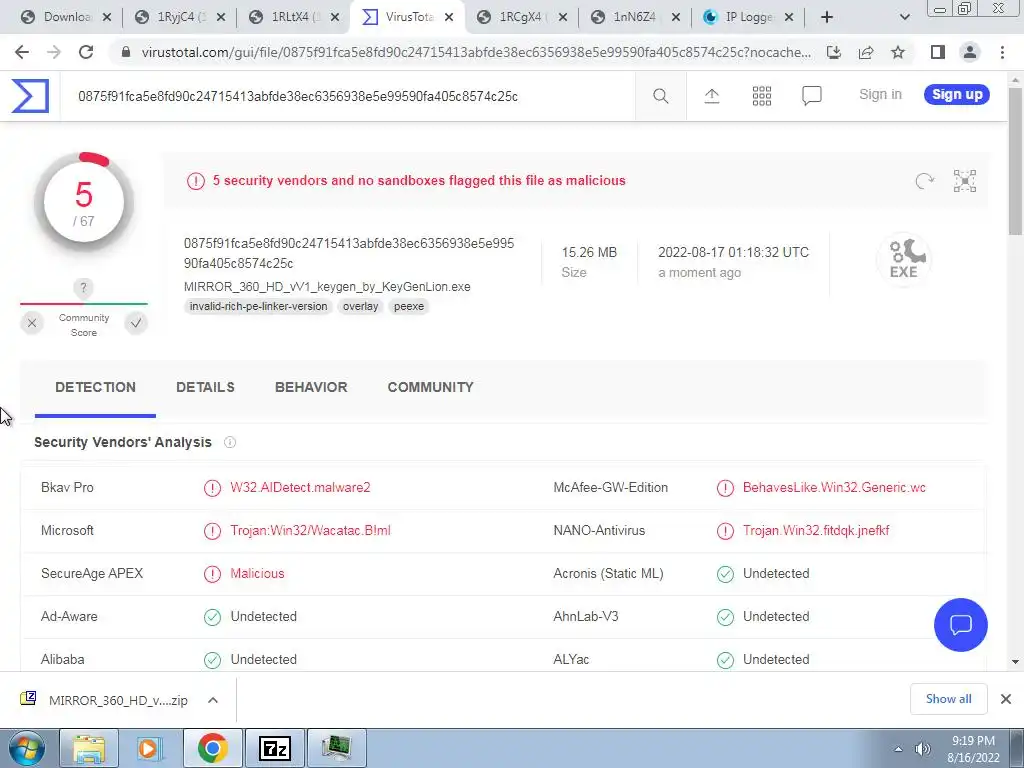Click the Bkav Pro malicious alert icon
Viewport: 1024px width, 768px height.
pyautogui.click(x=212, y=488)
